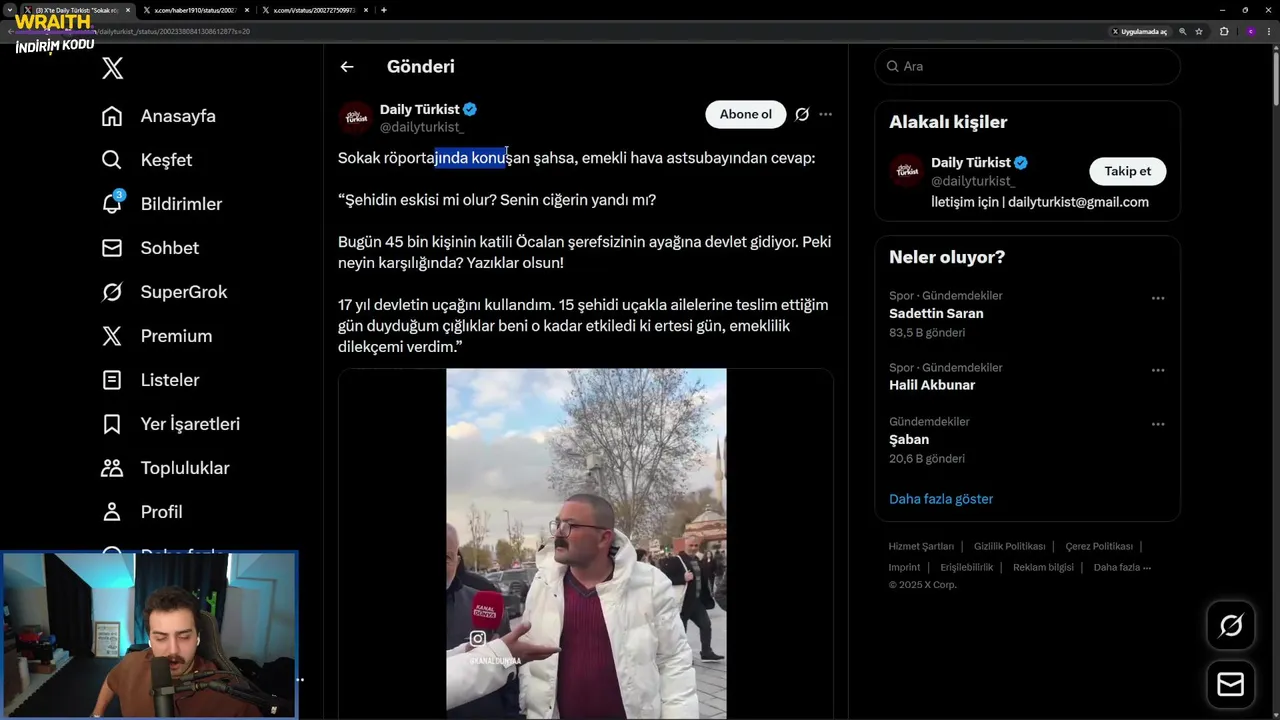The width and height of the screenshot is (1280, 720).
Task: Open the post's three-dot menu
Action: pyautogui.click(x=825, y=114)
